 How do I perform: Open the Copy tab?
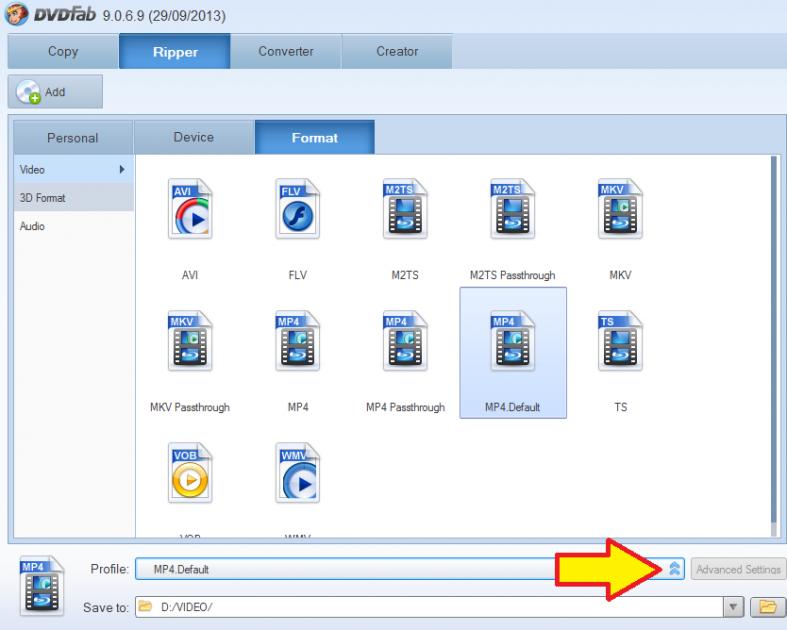point(63,51)
